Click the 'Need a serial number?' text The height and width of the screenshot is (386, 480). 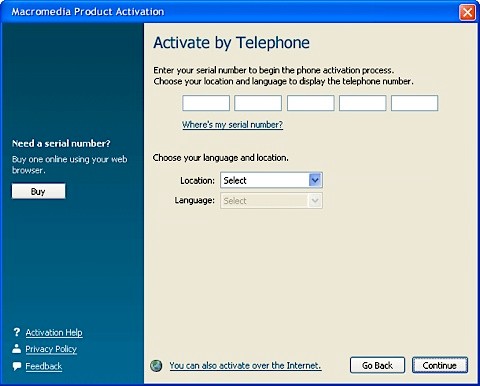[61, 144]
